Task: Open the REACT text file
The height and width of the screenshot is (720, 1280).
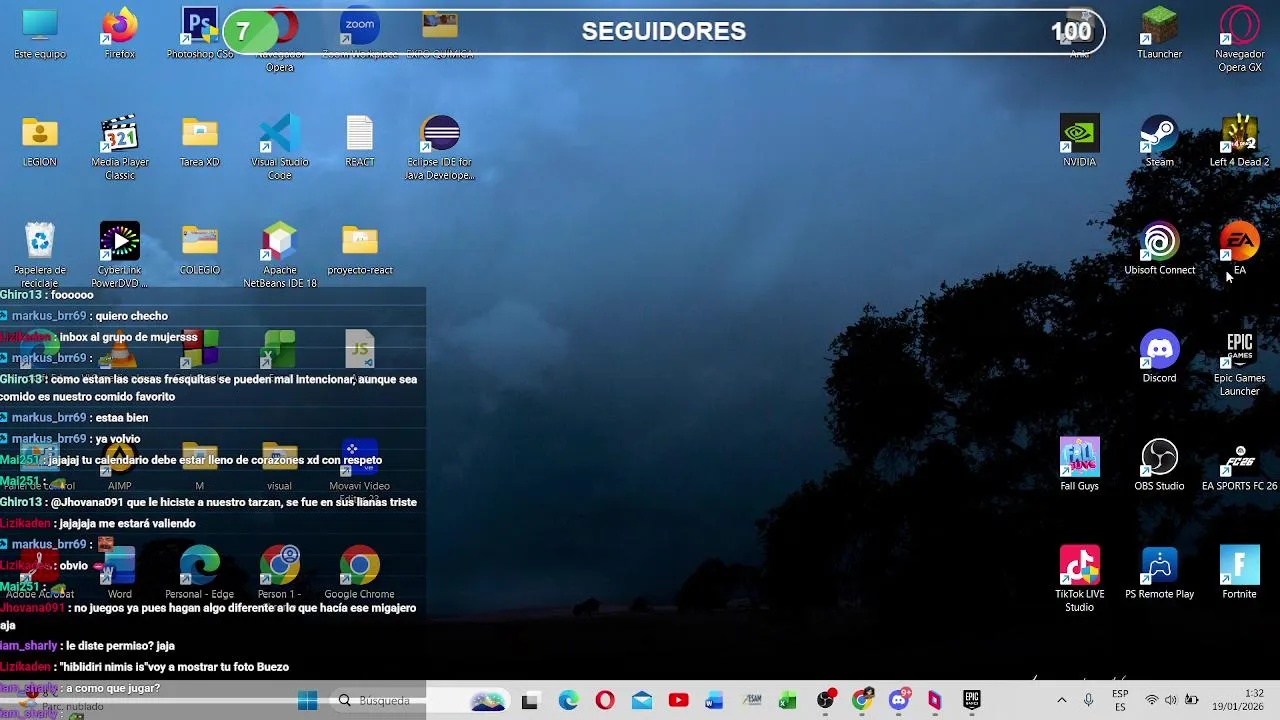Action: click(x=360, y=141)
